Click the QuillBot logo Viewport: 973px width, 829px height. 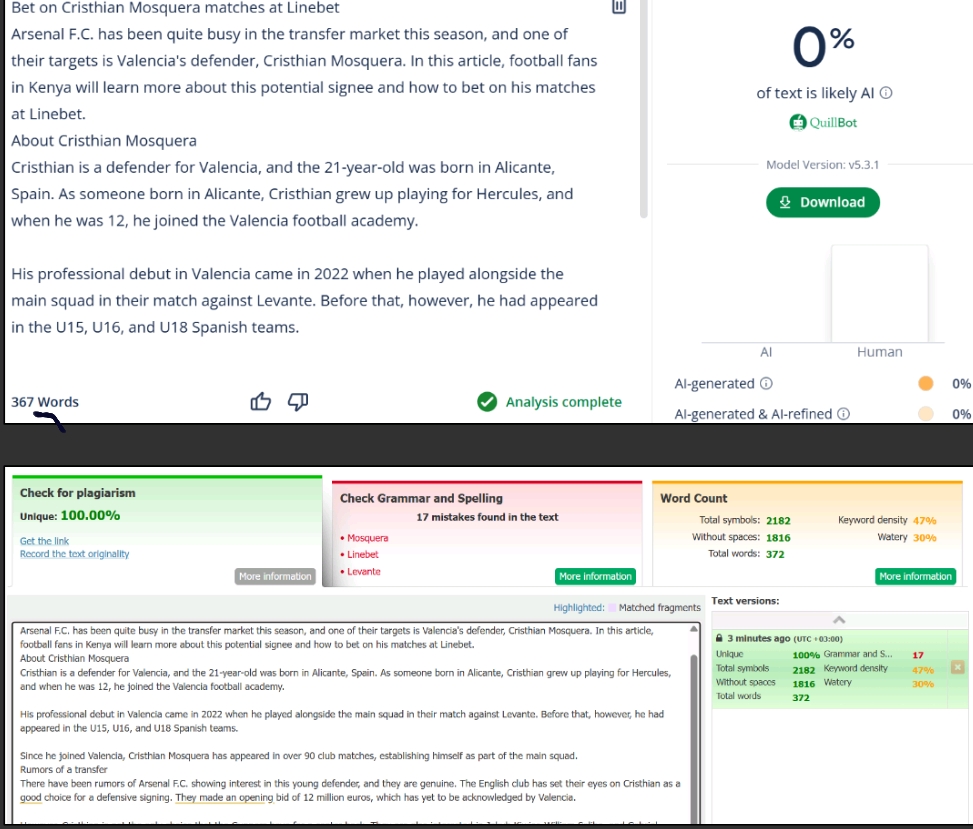pyautogui.click(x=823, y=122)
